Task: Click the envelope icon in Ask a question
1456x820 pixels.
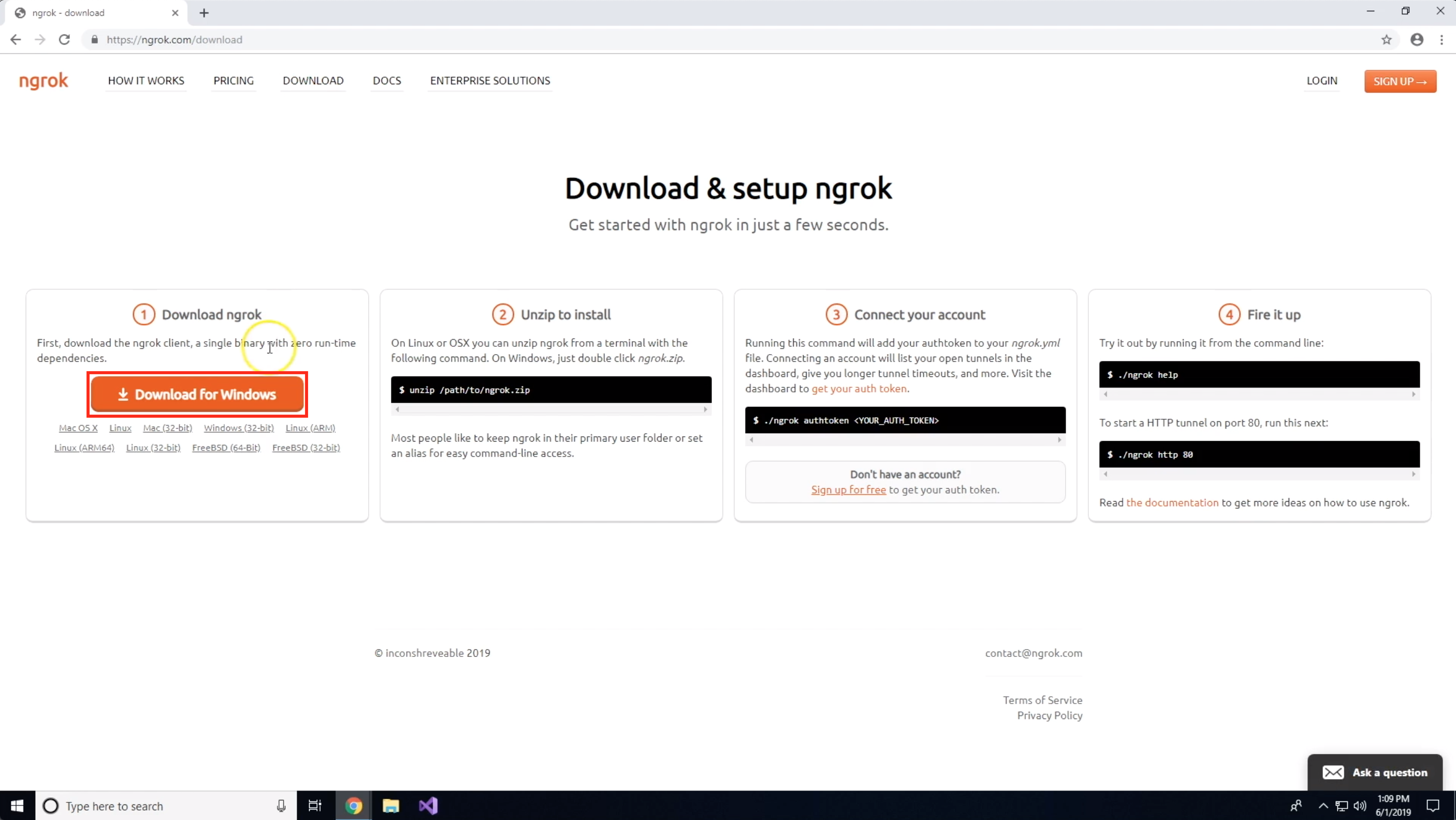Action: point(1333,772)
